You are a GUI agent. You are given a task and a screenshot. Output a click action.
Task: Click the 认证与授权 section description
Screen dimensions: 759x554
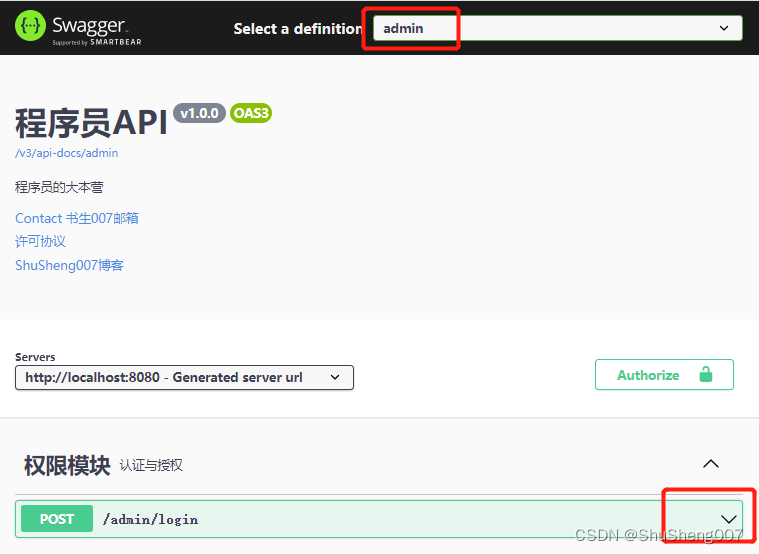click(x=151, y=465)
